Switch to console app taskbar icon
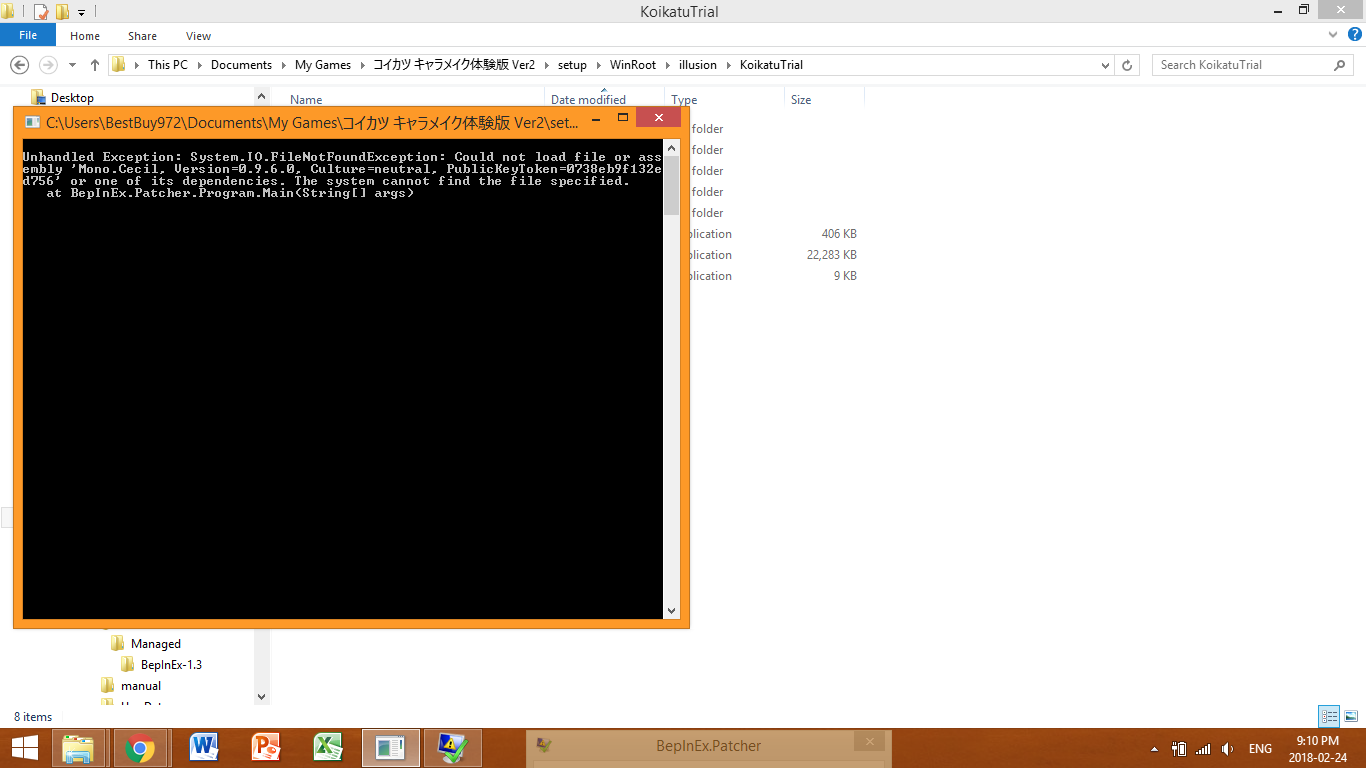 tap(390, 747)
